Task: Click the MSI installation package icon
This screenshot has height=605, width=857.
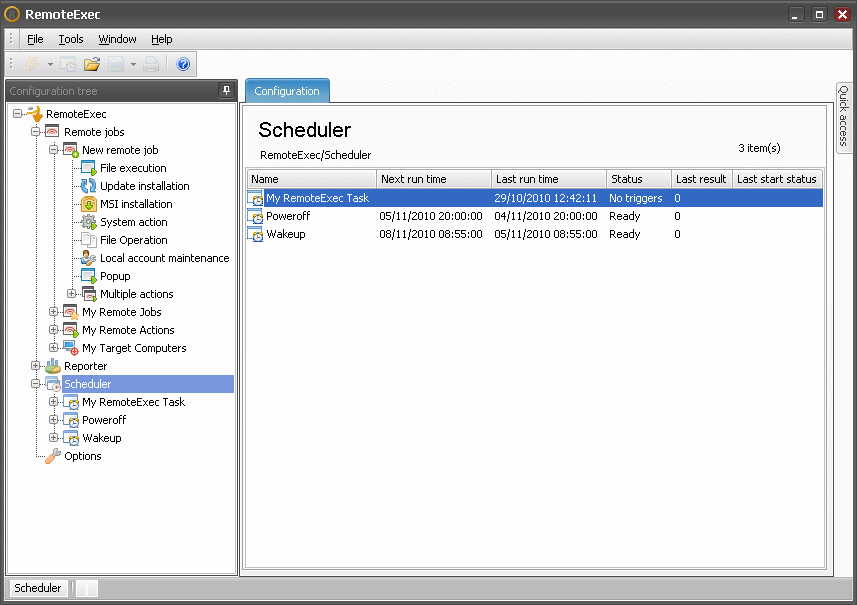Action: click(89, 204)
